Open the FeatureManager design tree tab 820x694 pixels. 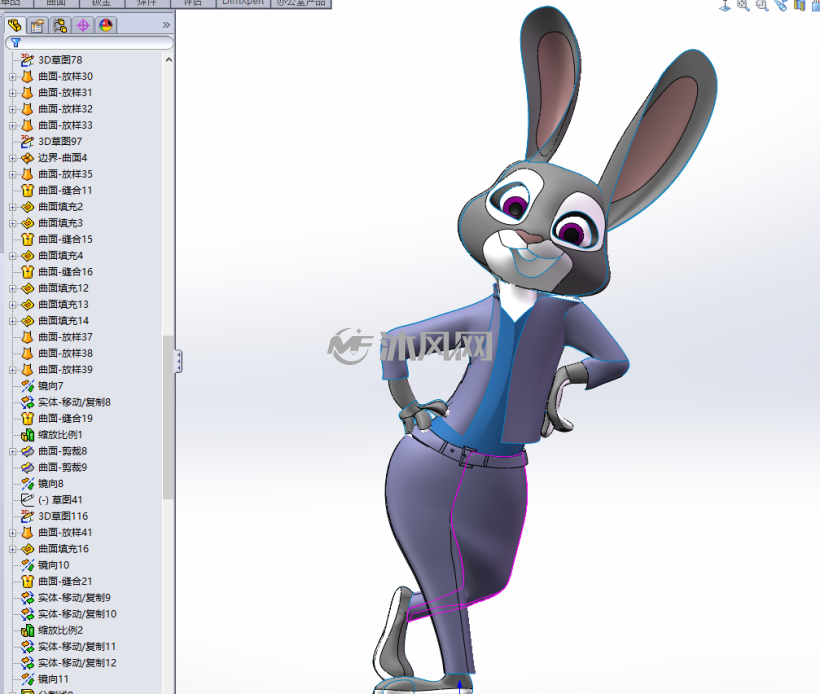coord(15,25)
